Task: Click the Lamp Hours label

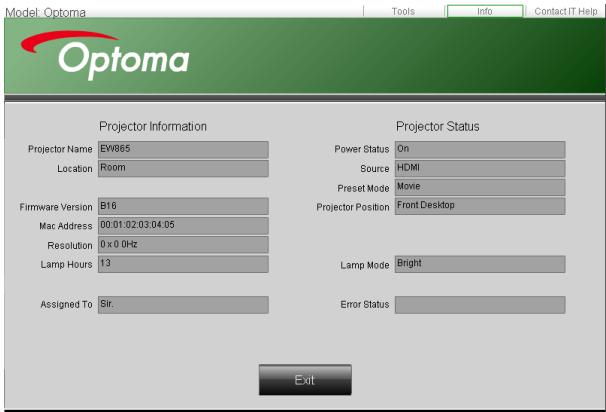Action: [x=66, y=265]
